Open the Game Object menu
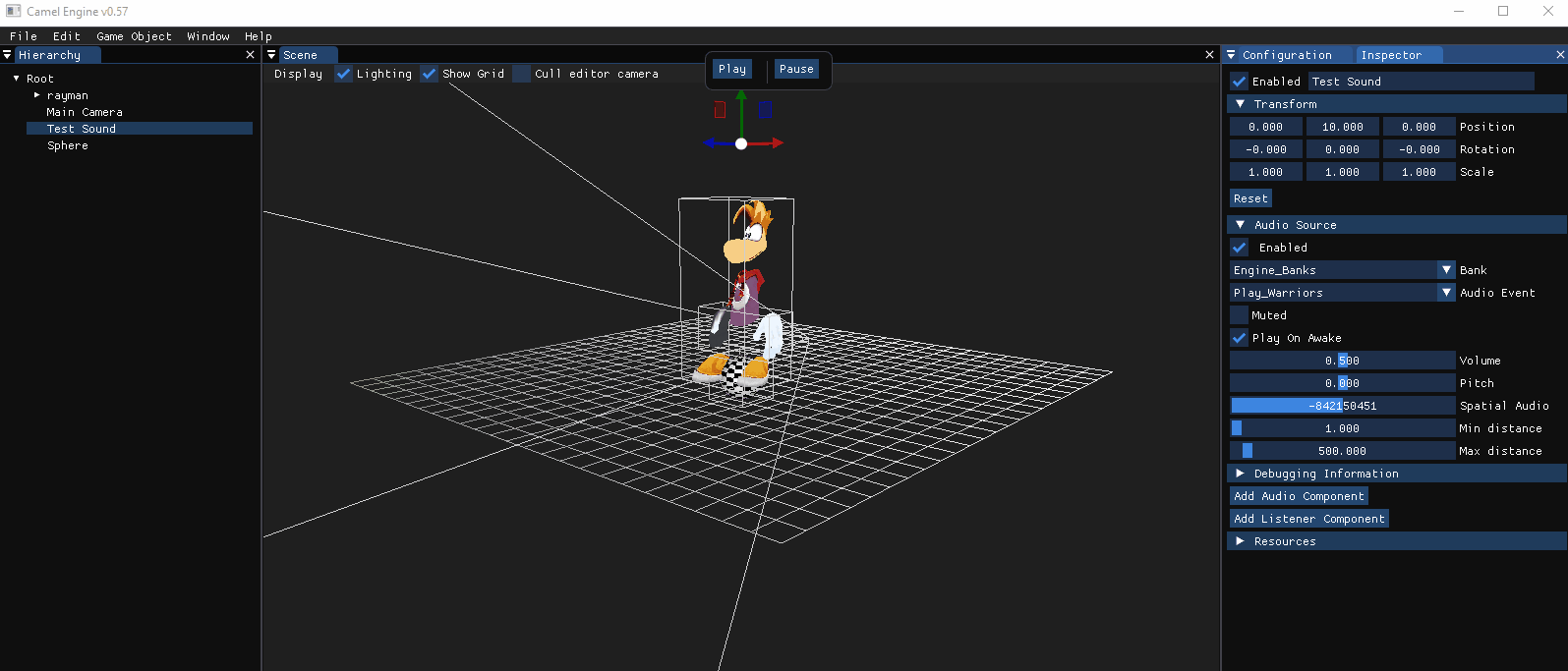Viewport: 1568px width, 671px height. 134,36
